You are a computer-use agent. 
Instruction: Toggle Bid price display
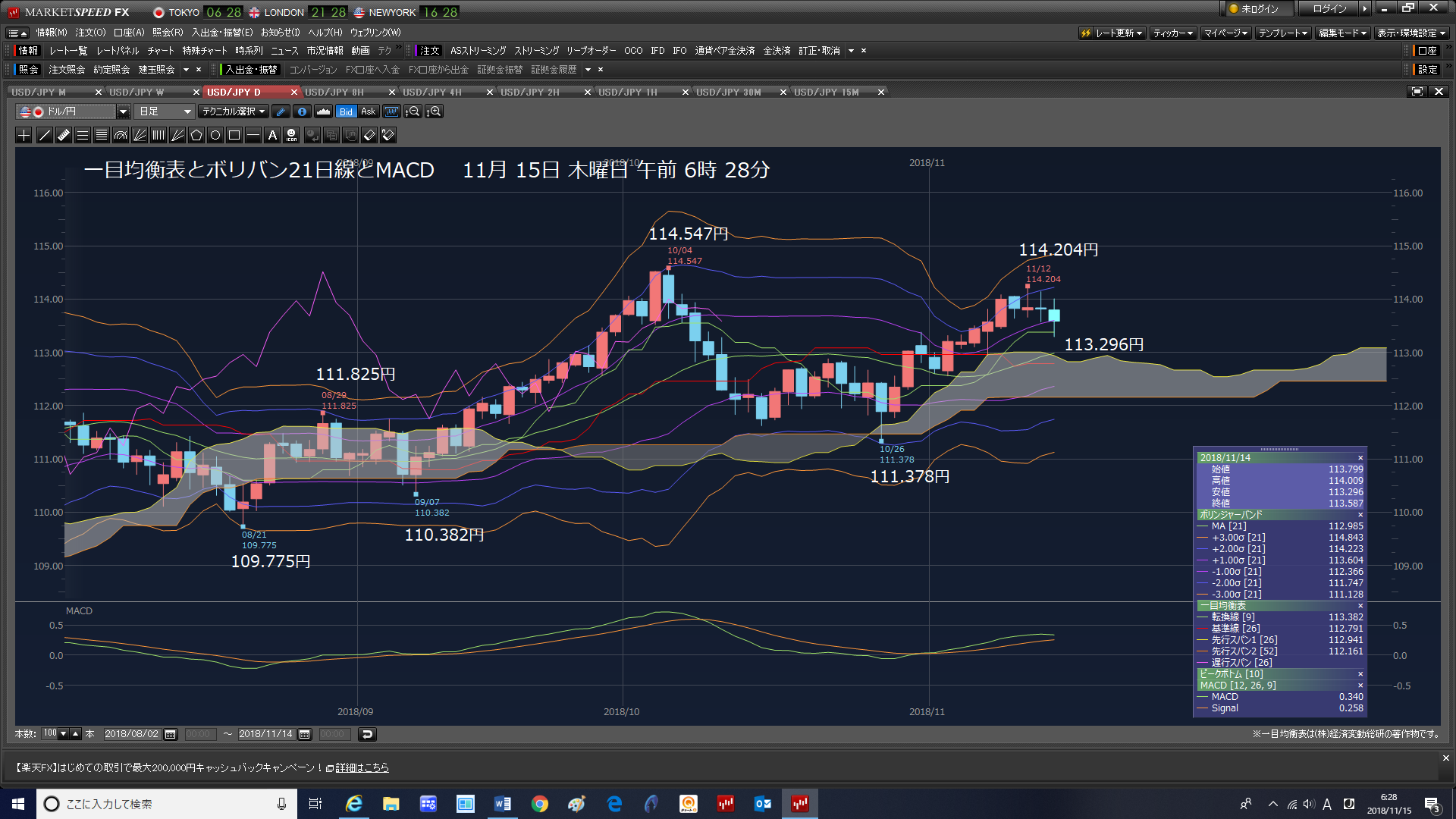point(346,111)
